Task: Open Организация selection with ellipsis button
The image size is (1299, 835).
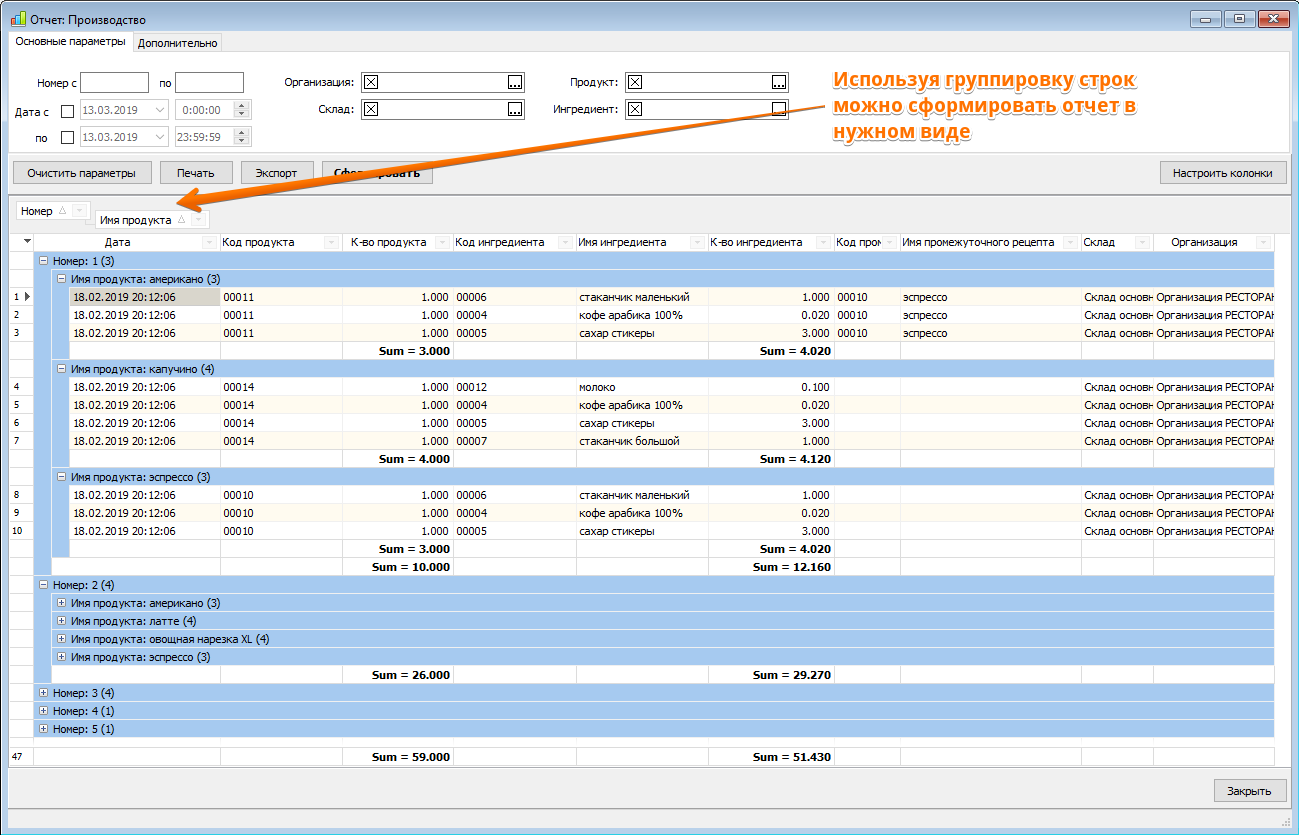Action: coord(515,83)
